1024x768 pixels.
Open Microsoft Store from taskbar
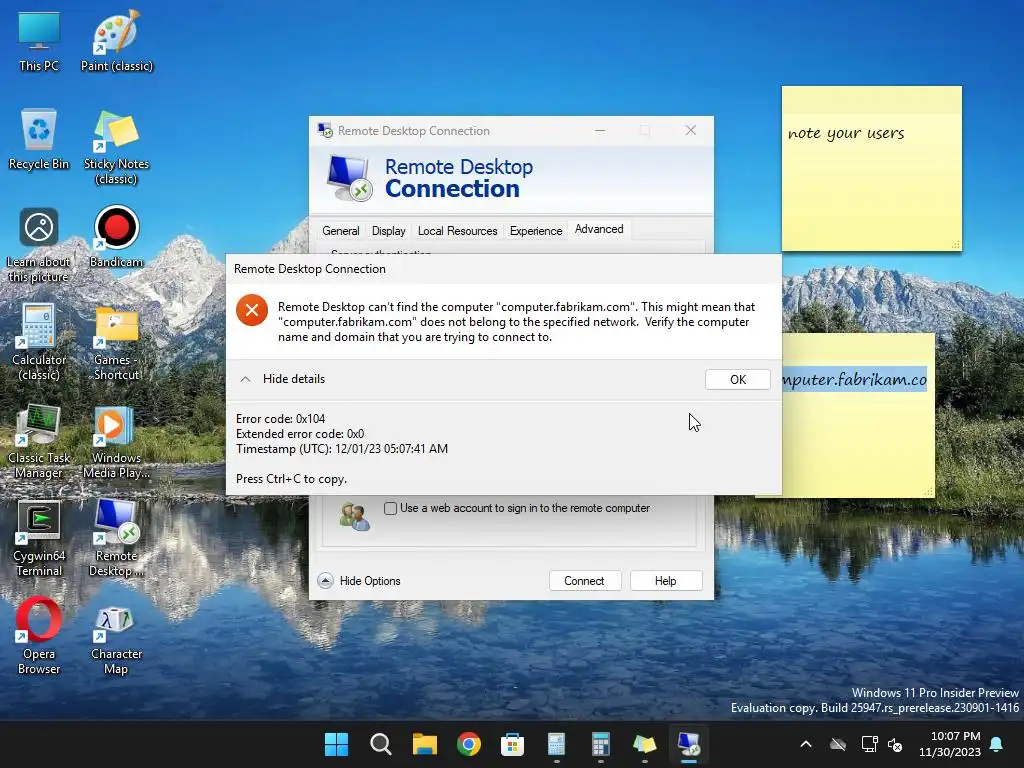pyautogui.click(x=513, y=744)
